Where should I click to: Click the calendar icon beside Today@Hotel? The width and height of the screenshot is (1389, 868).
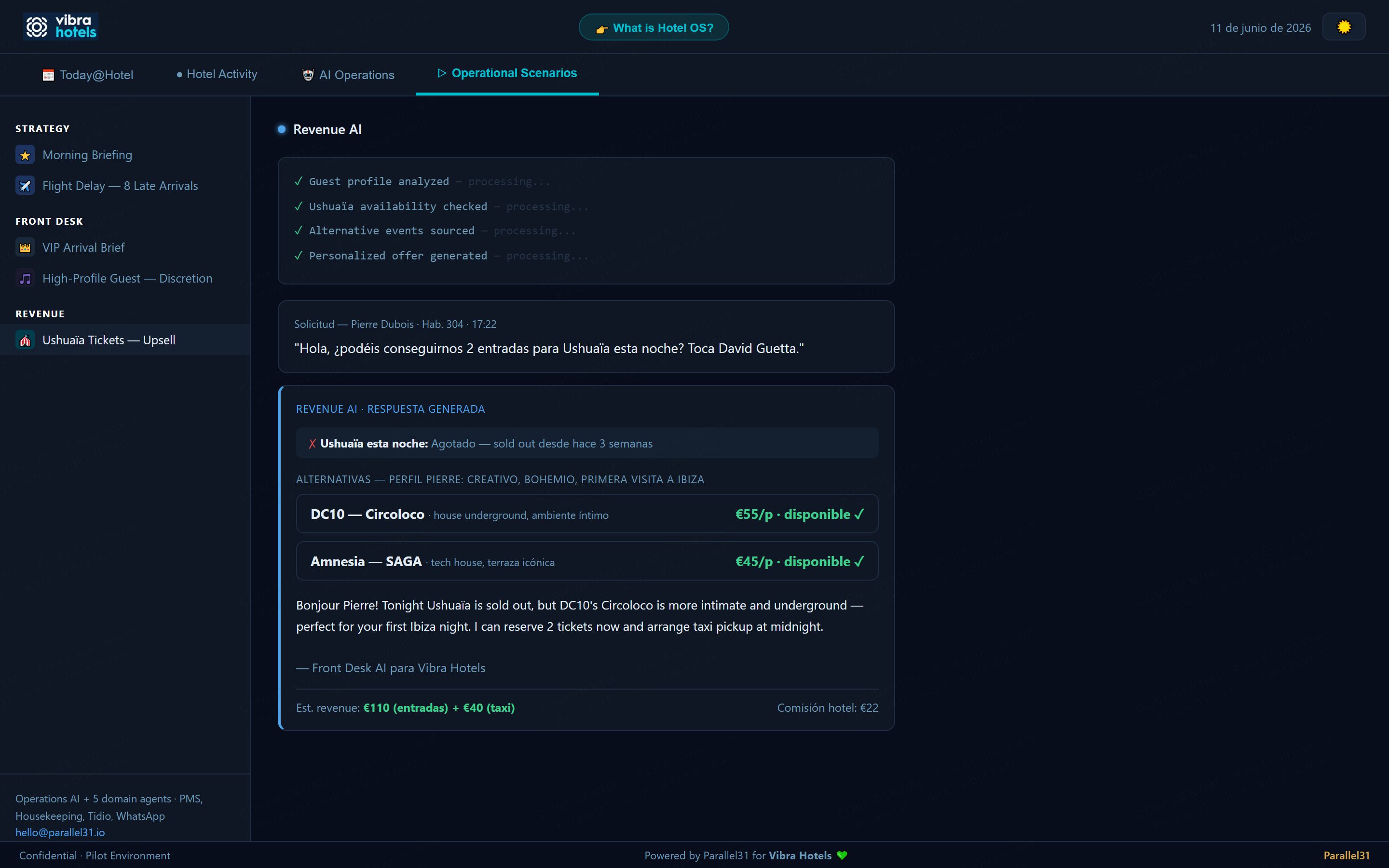tap(48, 75)
